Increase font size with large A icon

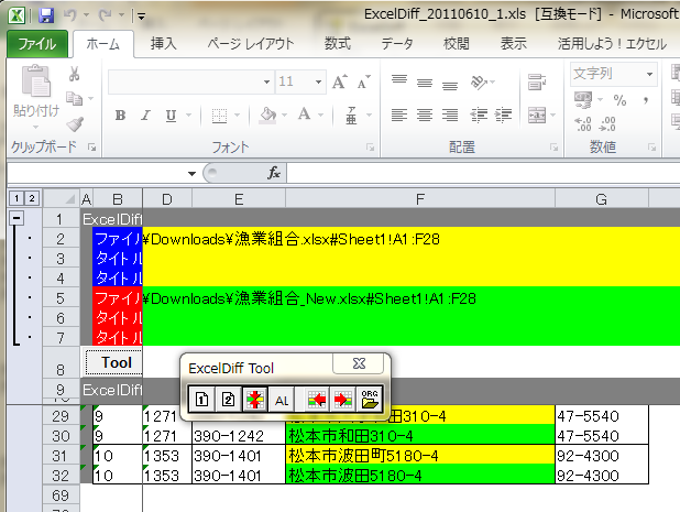340,82
